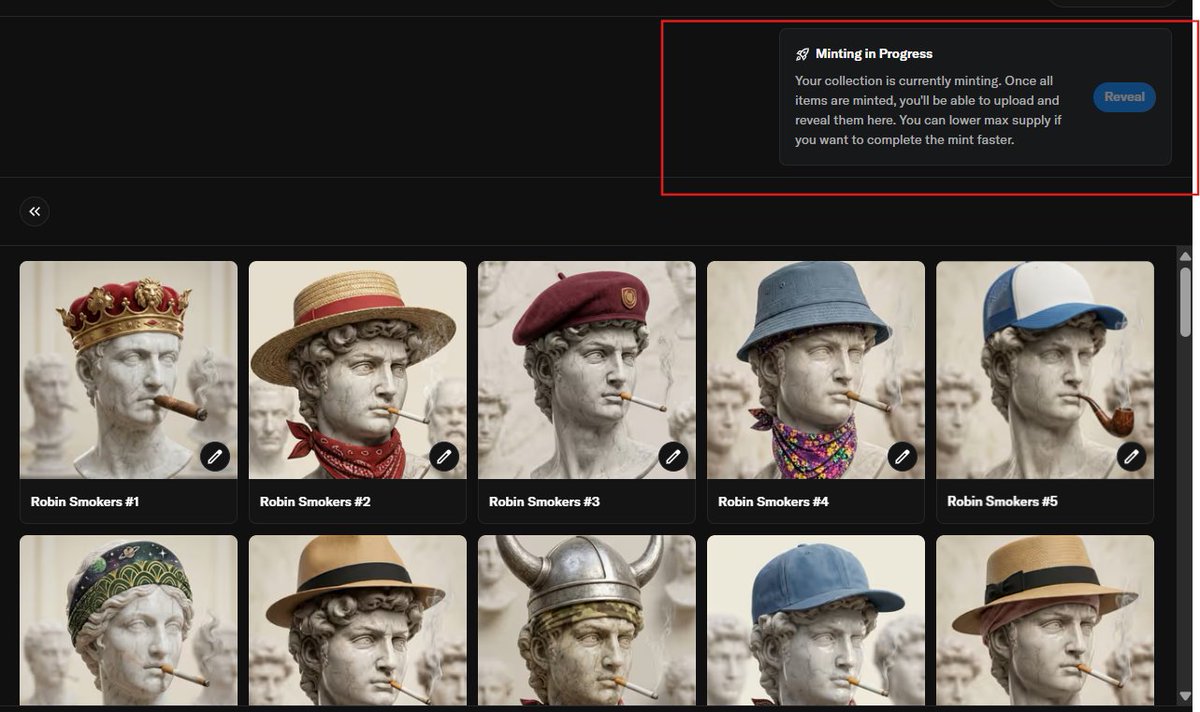Open the blue baseball cap statue thumbnail

[x=815, y=620]
